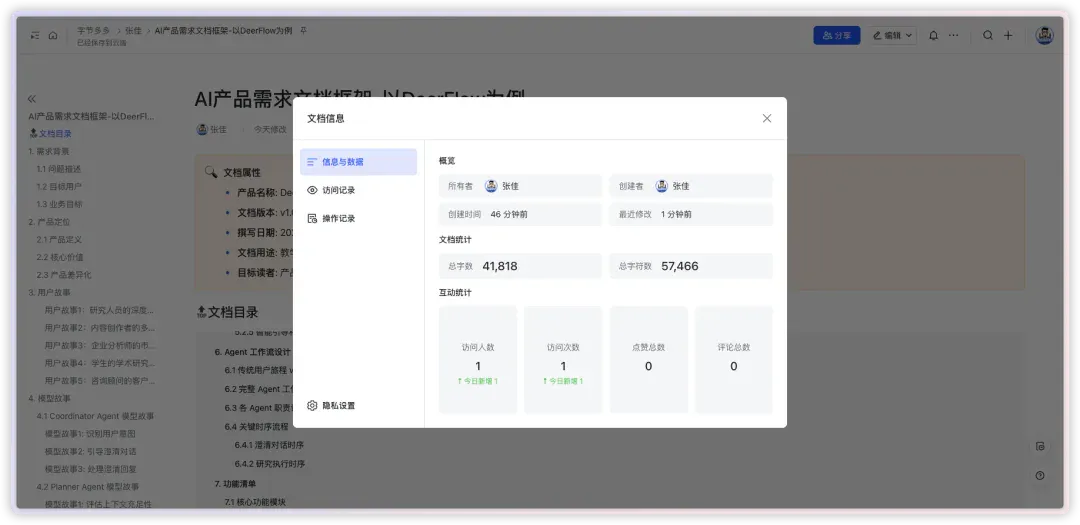This screenshot has height=525, width=1080.
Task: Jump to outline item 2.1 产品定义
Action: 59,239
